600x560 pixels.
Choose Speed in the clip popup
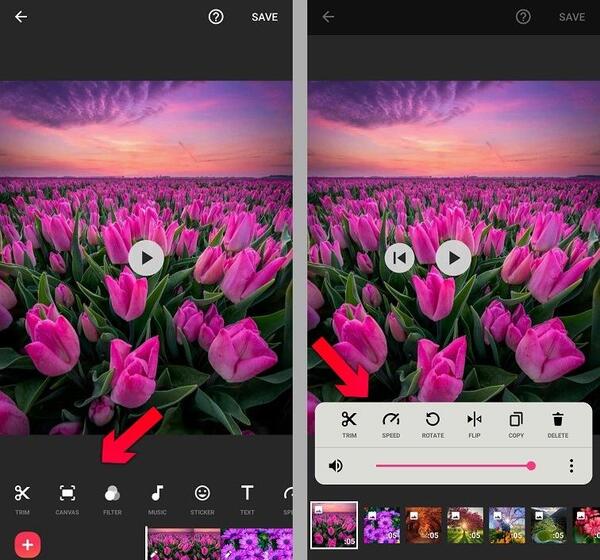(391, 424)
